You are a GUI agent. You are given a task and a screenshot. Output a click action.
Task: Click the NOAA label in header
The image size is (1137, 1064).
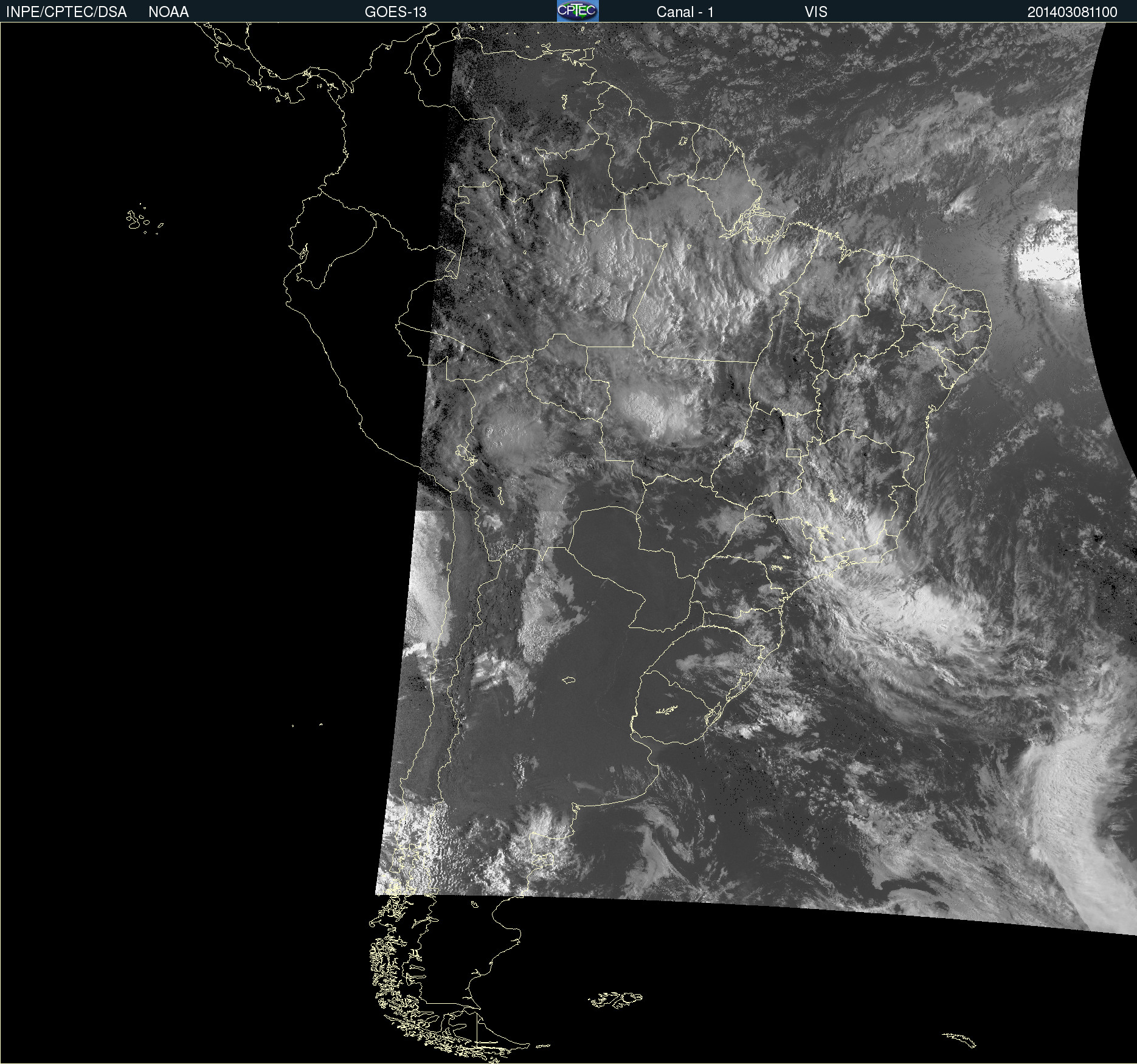coord(168,12)
